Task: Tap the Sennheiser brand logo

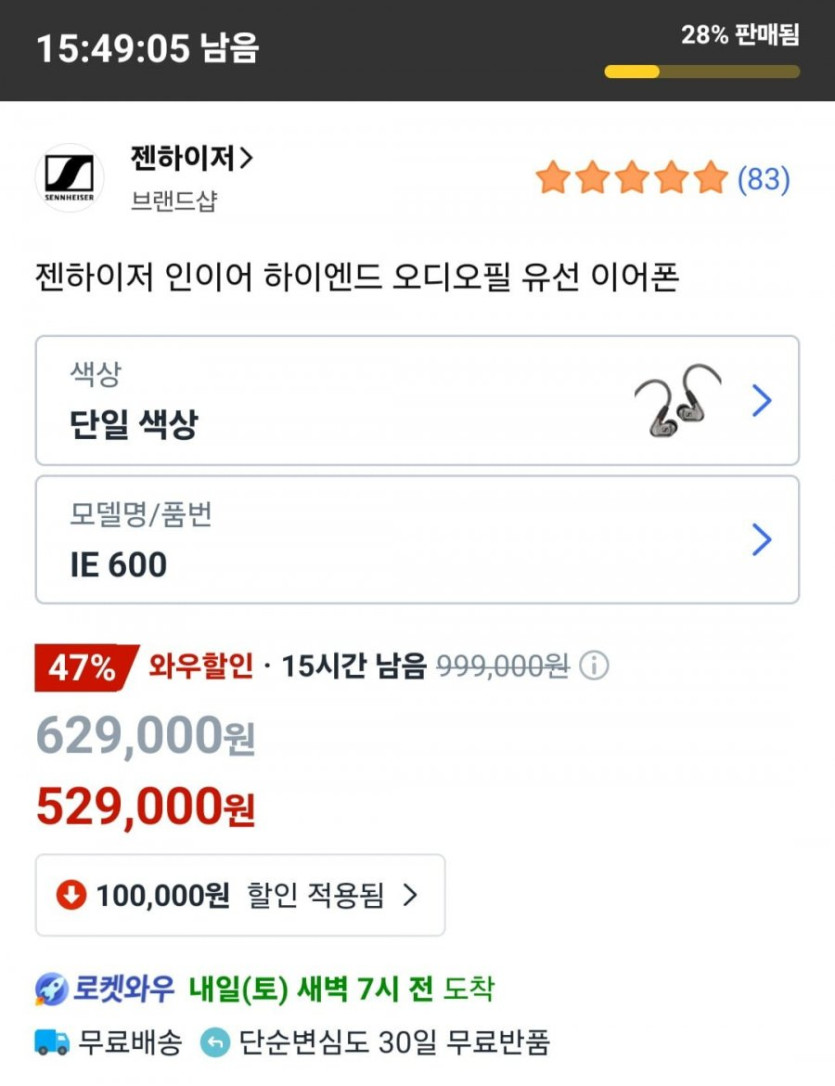Action: pos(70,178)
